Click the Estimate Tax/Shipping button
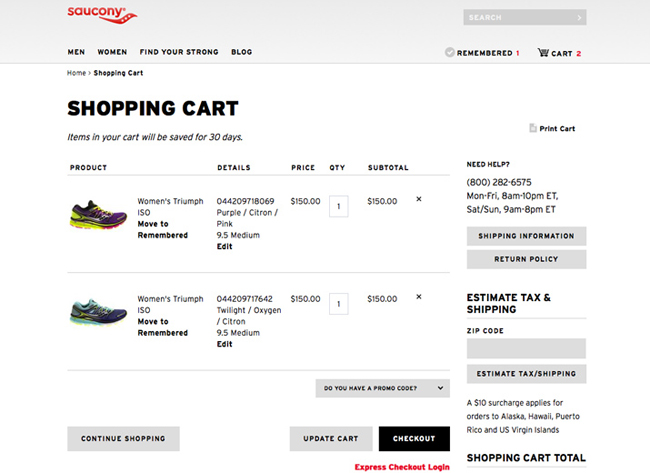Screen dimensions: 650x473 526,374
